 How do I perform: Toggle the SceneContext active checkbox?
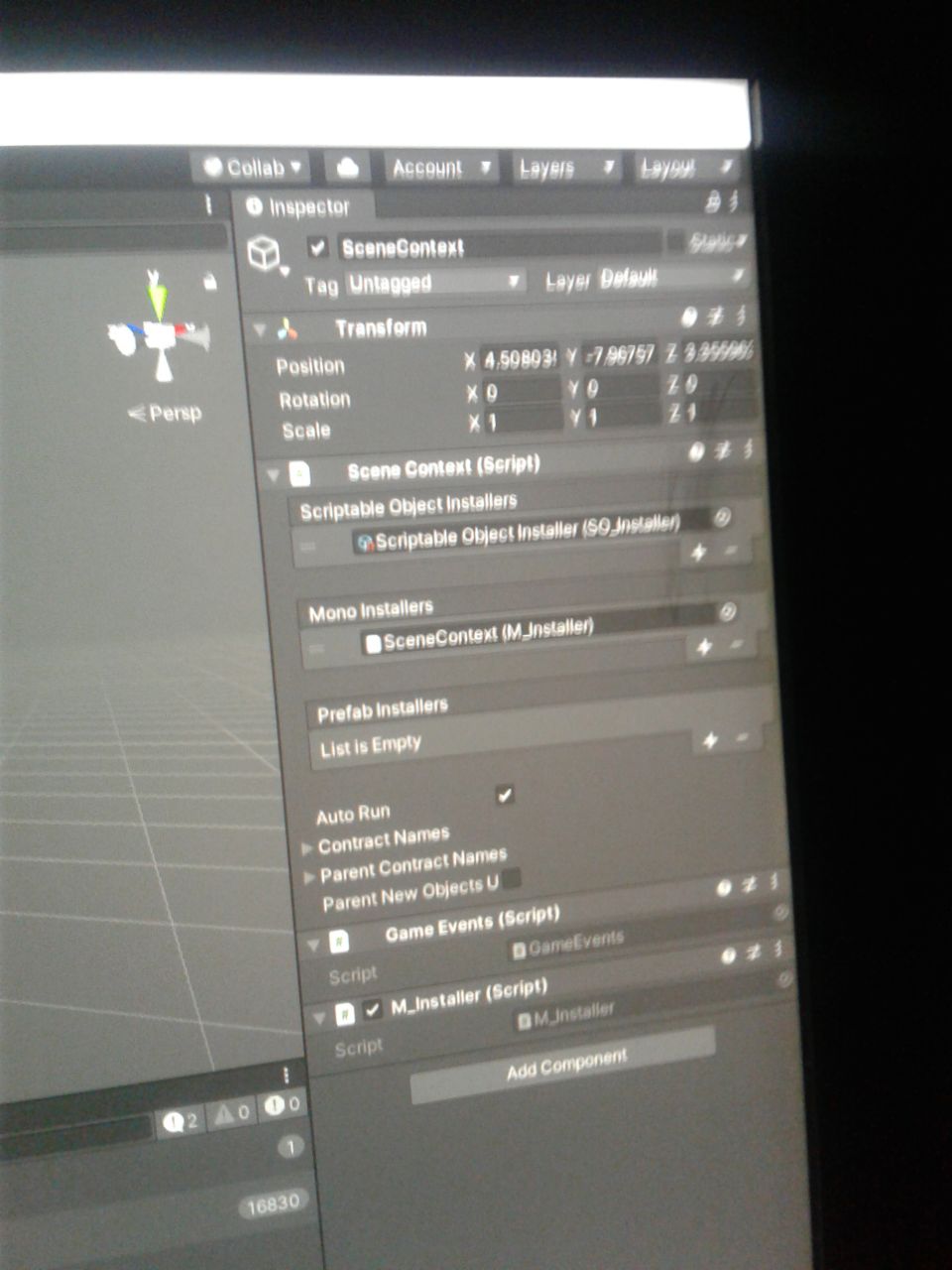coord(317,247)
